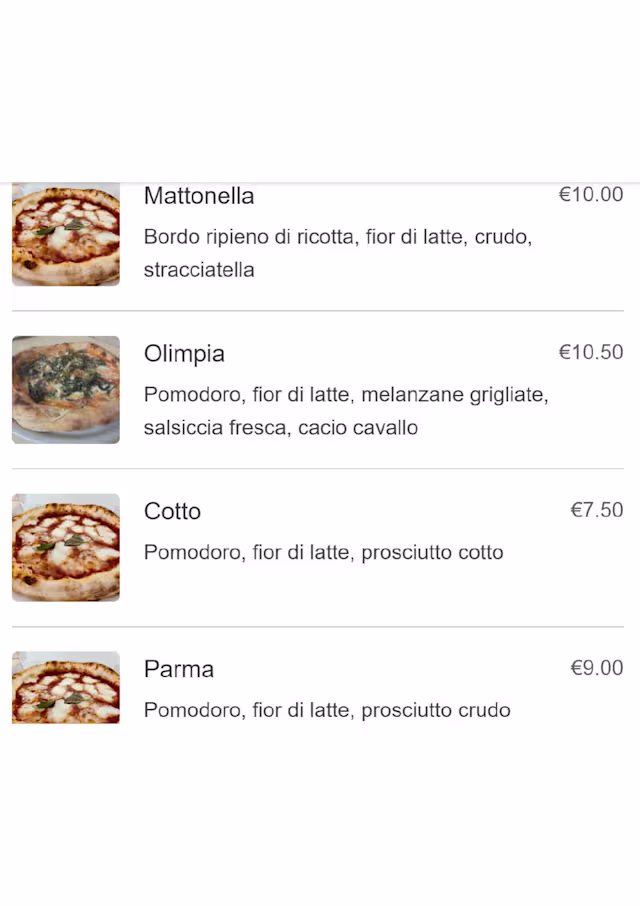
Task: Select the prosciutto cotto ingredients text
Action: 323,552
